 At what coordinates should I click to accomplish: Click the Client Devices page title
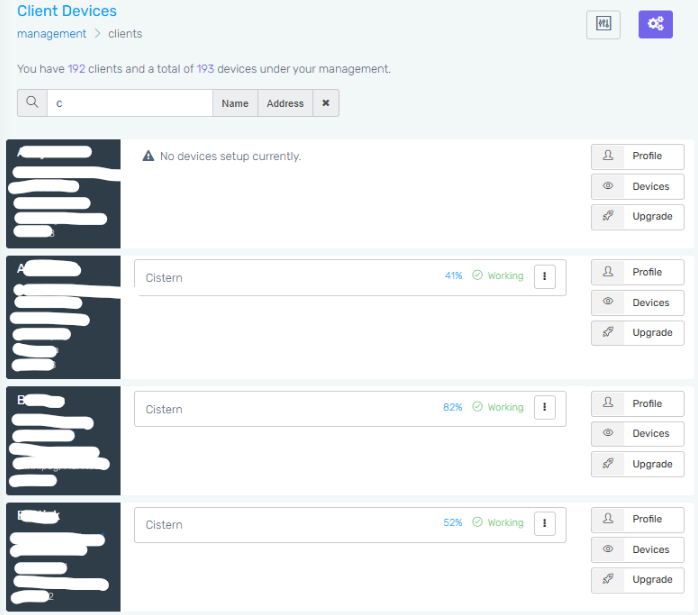(x=67, y=11)
